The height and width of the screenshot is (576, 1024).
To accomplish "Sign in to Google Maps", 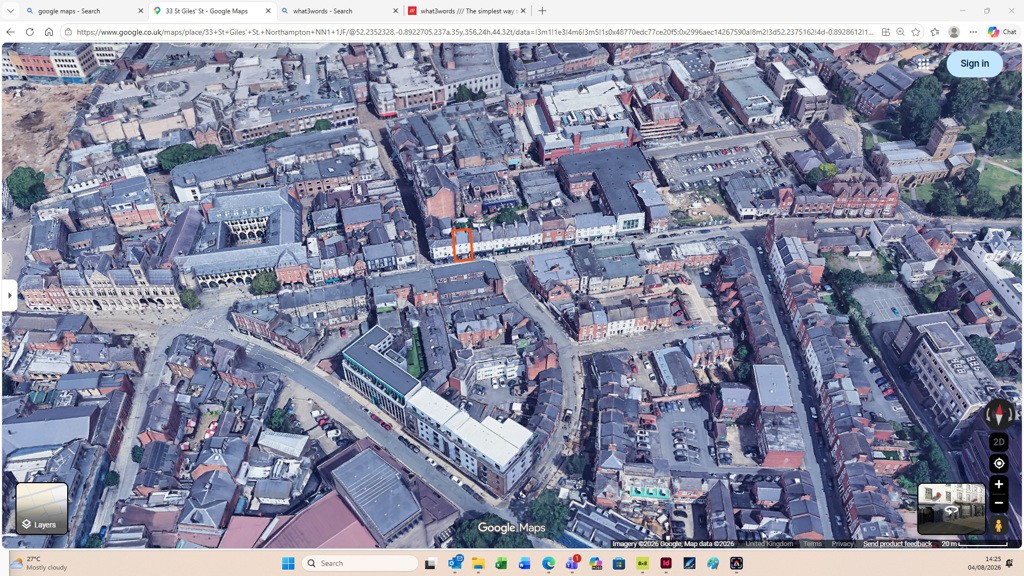I will click(974, 63).
